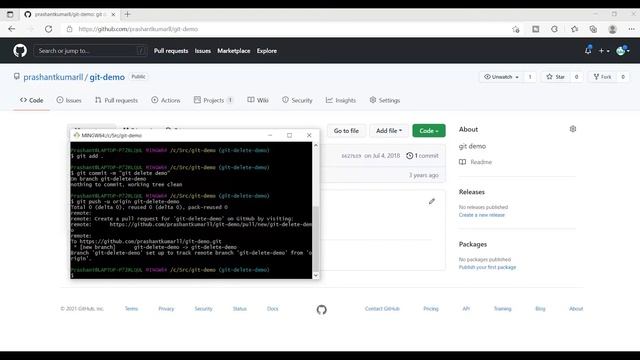Select the Projects tab
Image resolution: width=640 pixels, height=360 pixels.
(x=213, y=100)
